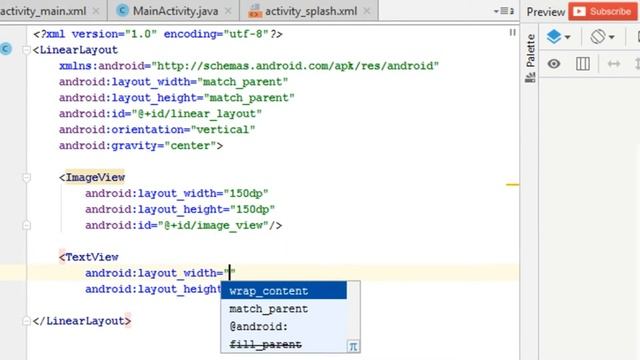This screenshot has width=640, height=360.
Task: Click the pi icon in autocomplete popup
Action: click(353, 346)
